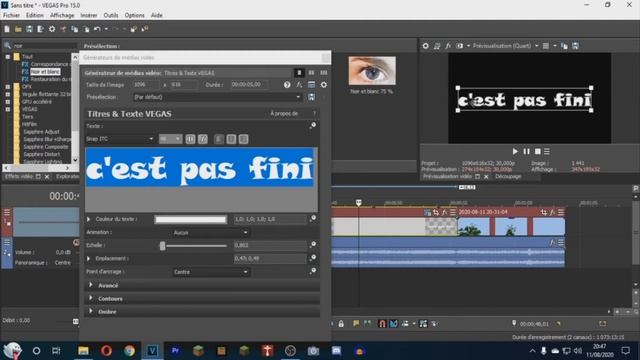Switch to the Effets vidéo tab
The image size is (640, 360).
[19, 176]
